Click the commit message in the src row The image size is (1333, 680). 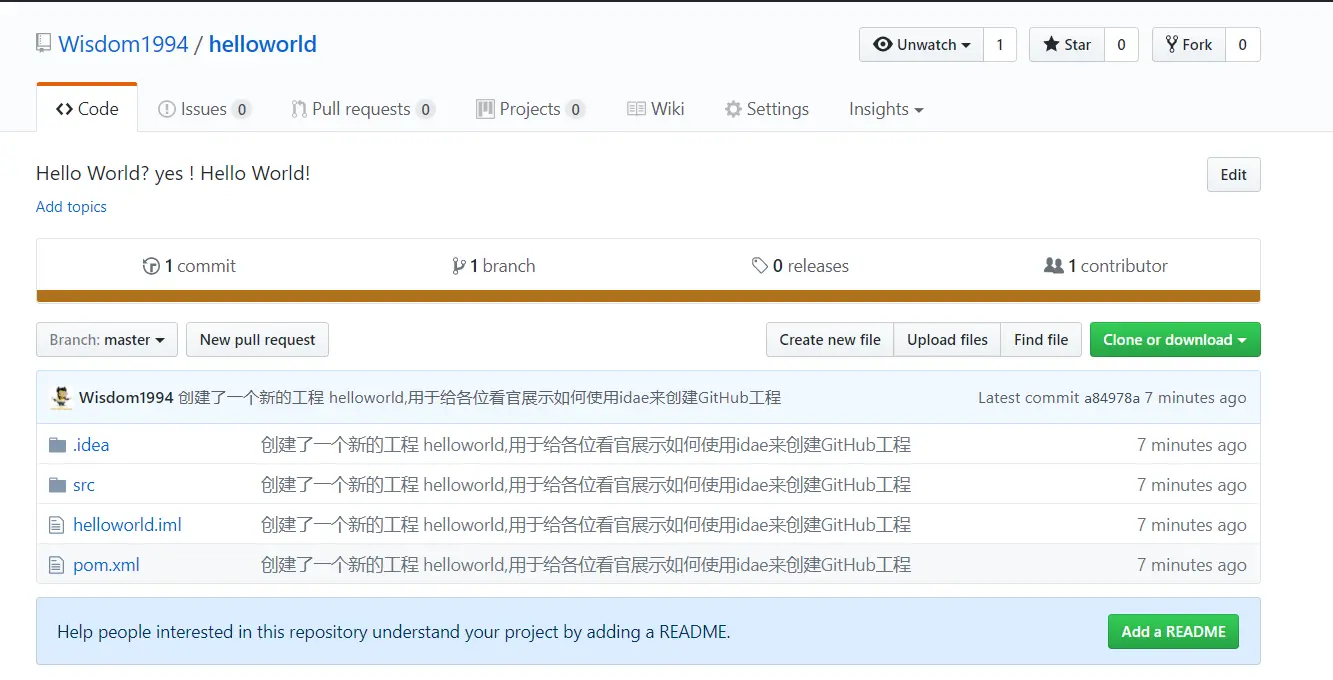[x=586, y=485]
